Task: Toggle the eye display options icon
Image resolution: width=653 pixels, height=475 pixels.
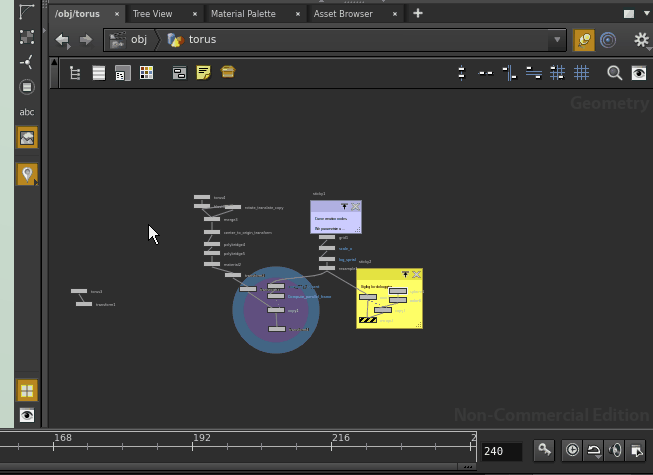Action: tap(638, 73)
